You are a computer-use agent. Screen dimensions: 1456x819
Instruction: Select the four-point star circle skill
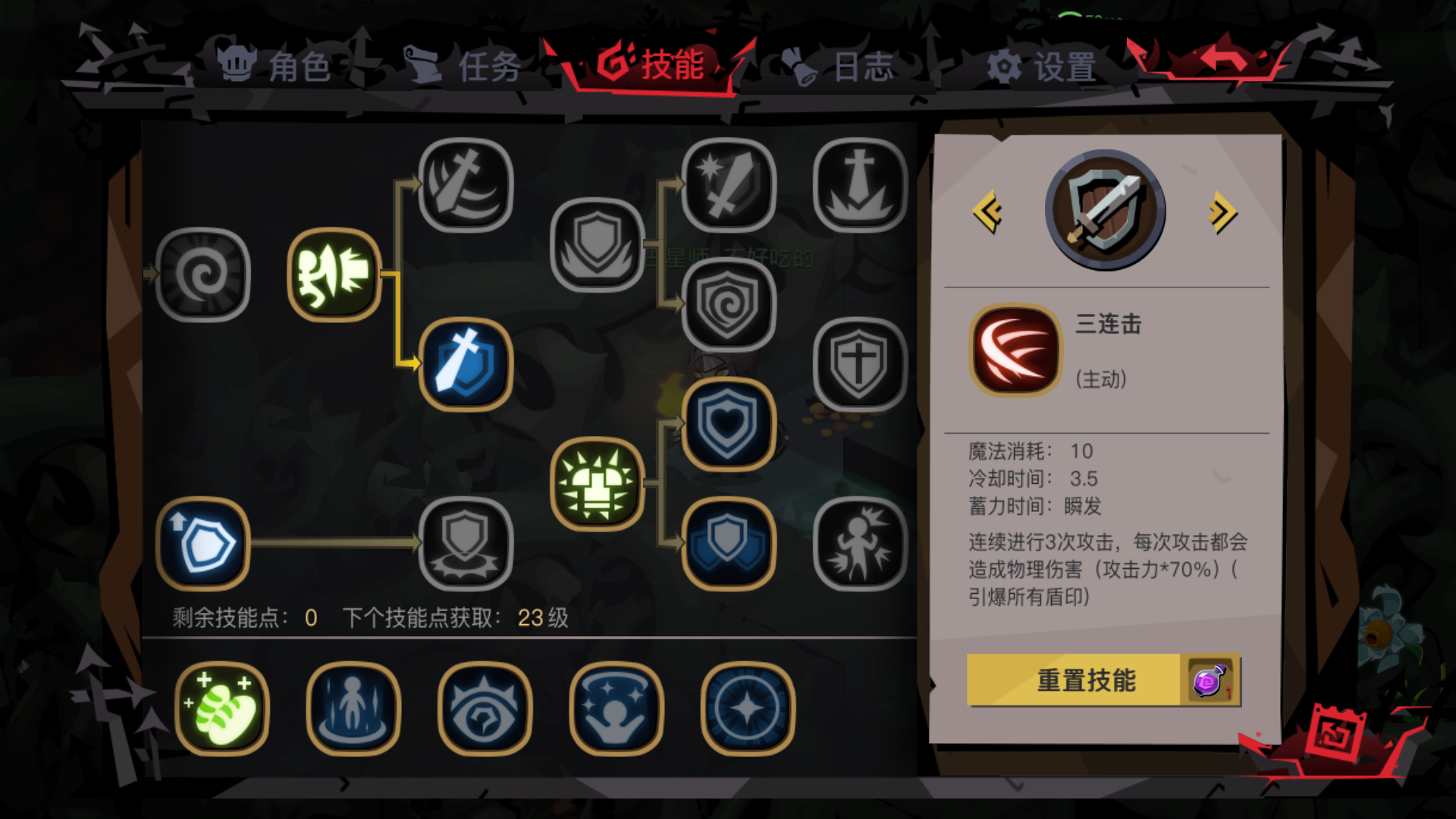click(748, 709)
